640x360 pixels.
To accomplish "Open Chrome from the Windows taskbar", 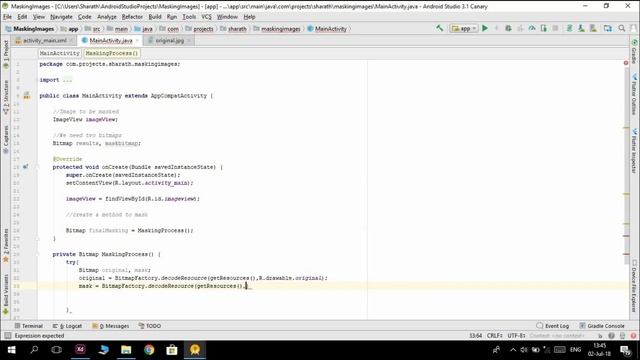I will [149, 350].
